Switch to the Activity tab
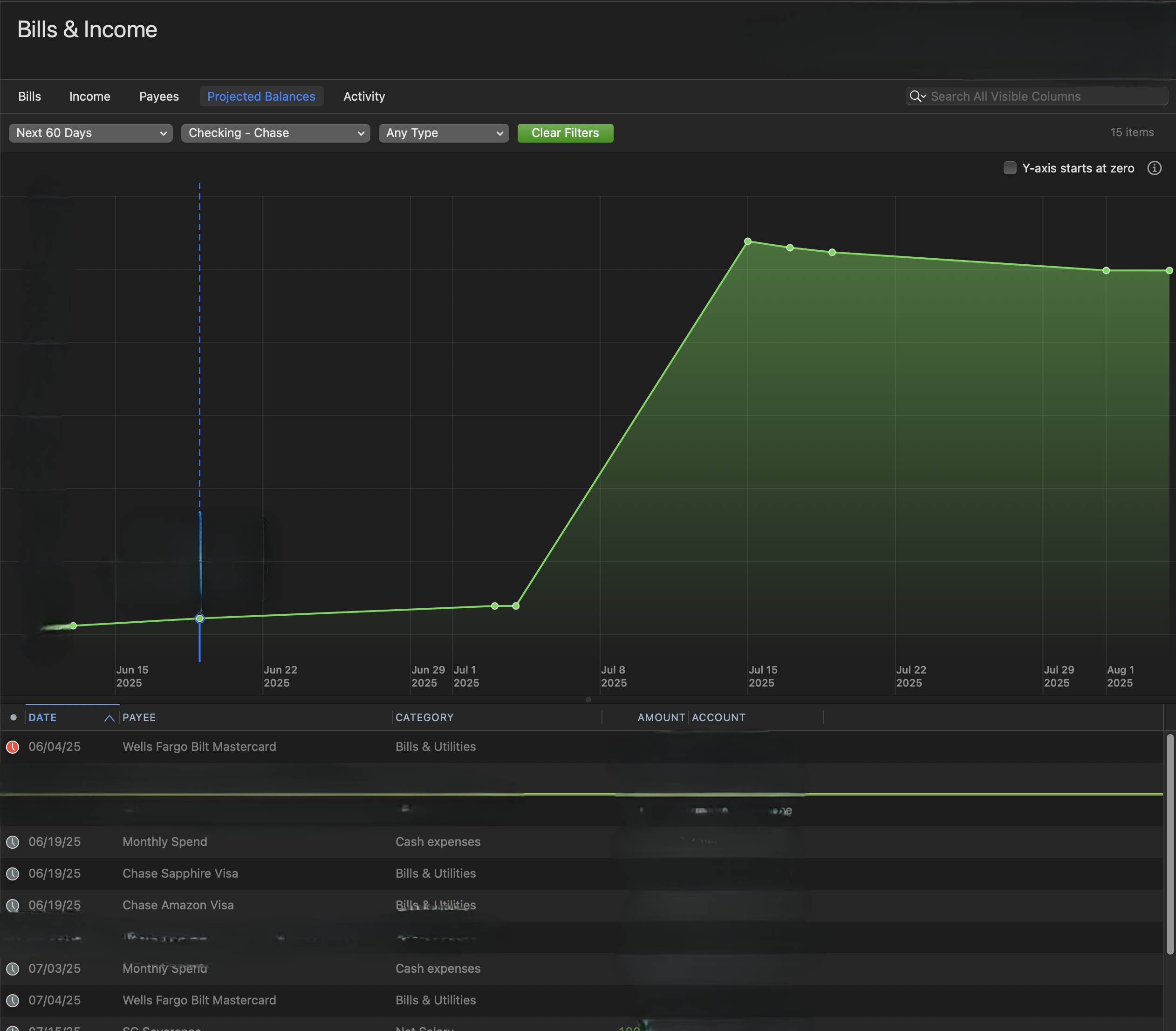Image resolution: width=1176 pixels, height=1031 pixels. click(364, 96)
